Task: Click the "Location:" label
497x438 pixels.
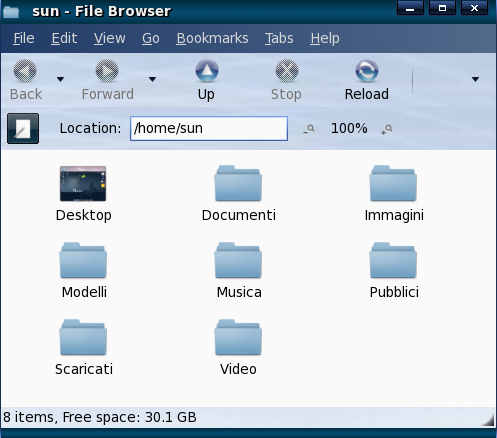Action: click(90, 128)
